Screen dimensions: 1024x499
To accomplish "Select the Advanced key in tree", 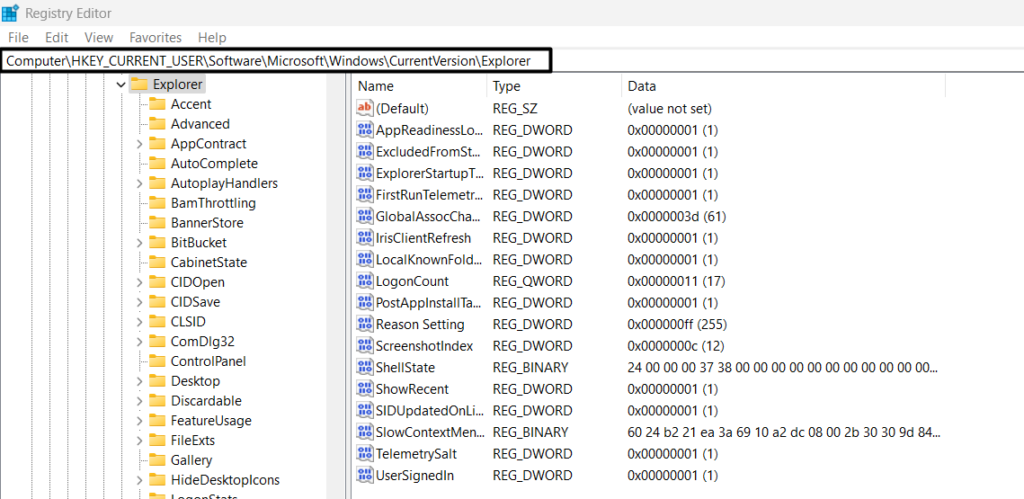I will click(x=200, y=124).
